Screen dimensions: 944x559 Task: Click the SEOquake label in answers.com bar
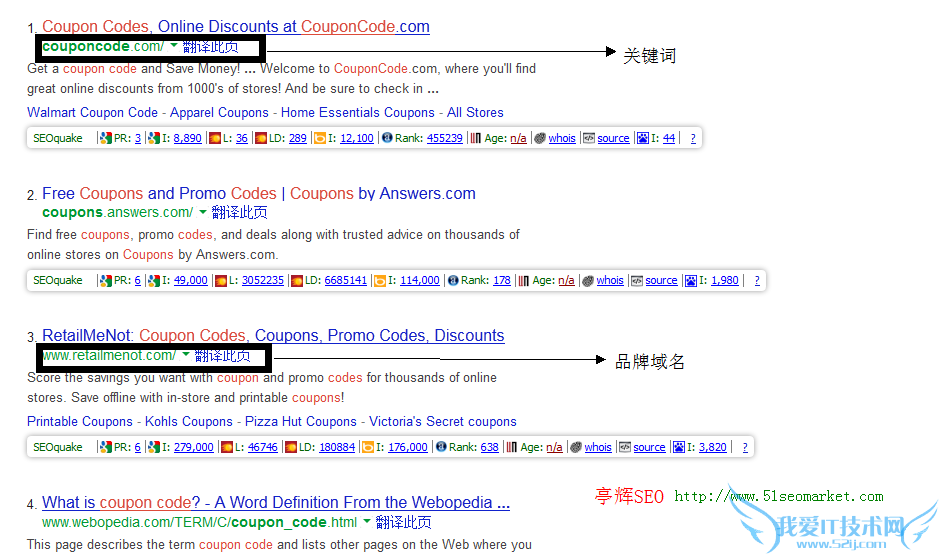[x=58, y=280]
